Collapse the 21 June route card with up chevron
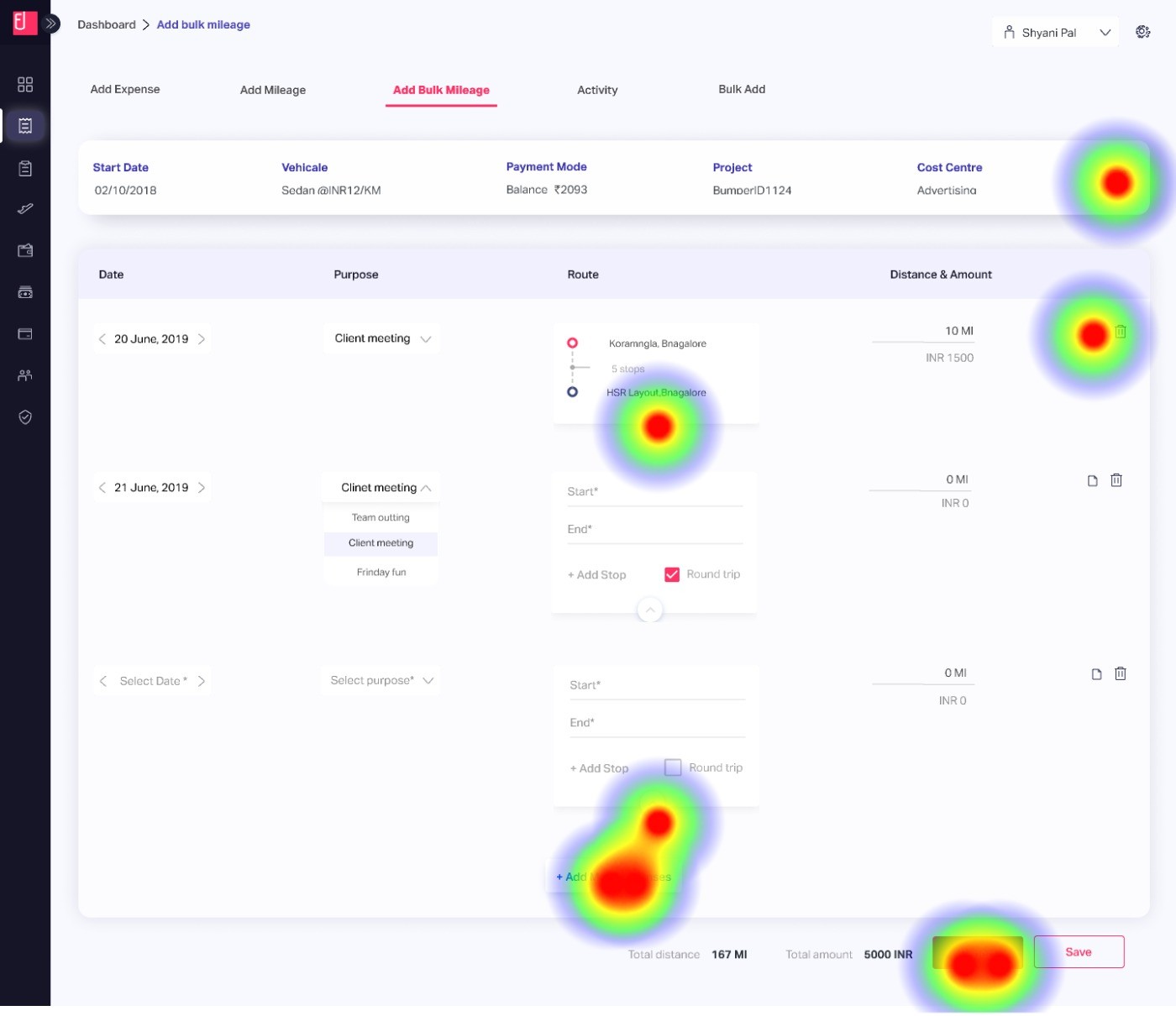The height and width of the screenshot is (1016, 1176). pos(649,610)
